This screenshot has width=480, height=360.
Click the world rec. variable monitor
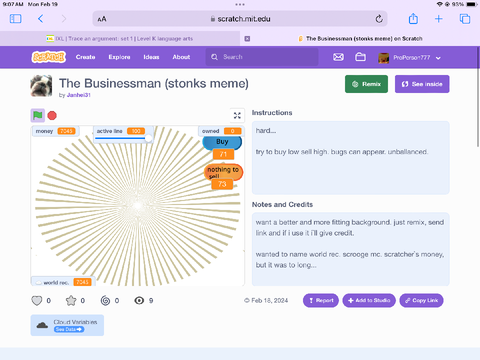(x=63, y=282)
